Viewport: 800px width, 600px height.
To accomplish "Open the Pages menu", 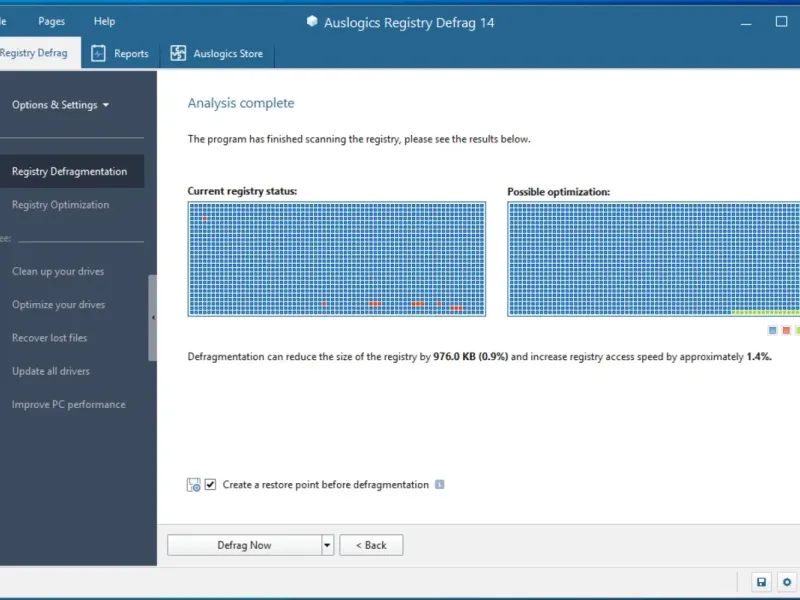I will coord(51,21).
